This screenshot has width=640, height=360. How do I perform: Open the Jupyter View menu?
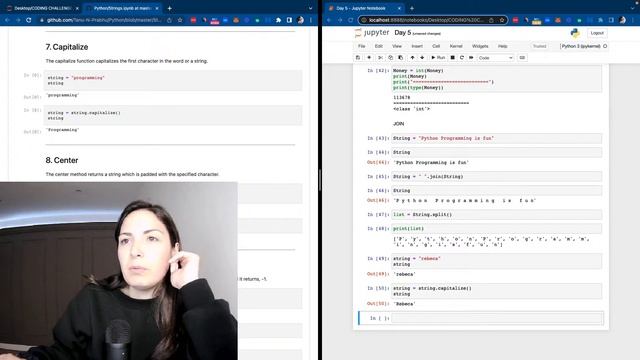397,46
